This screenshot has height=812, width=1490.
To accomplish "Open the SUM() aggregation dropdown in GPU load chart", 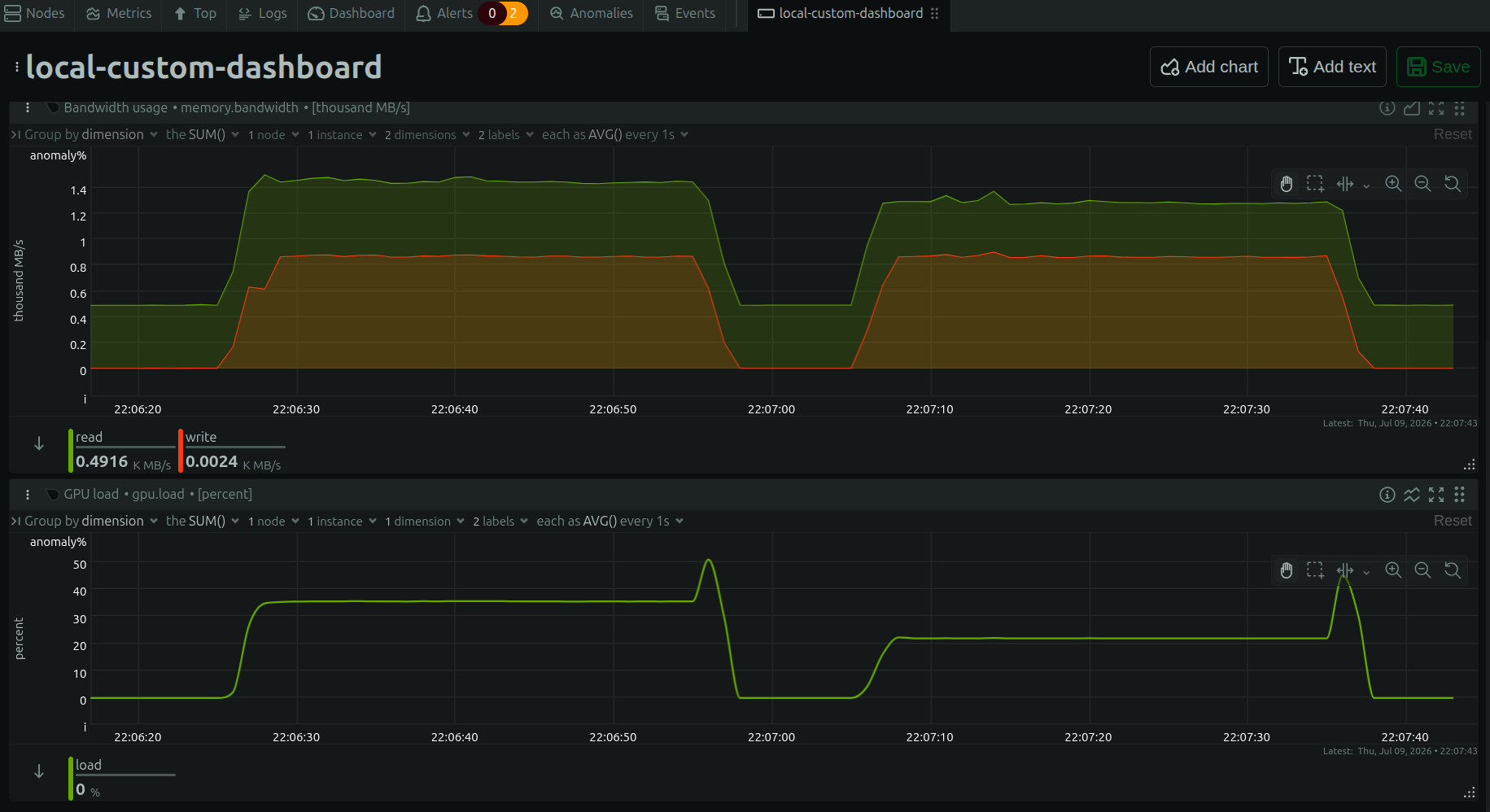I will 202,521.
